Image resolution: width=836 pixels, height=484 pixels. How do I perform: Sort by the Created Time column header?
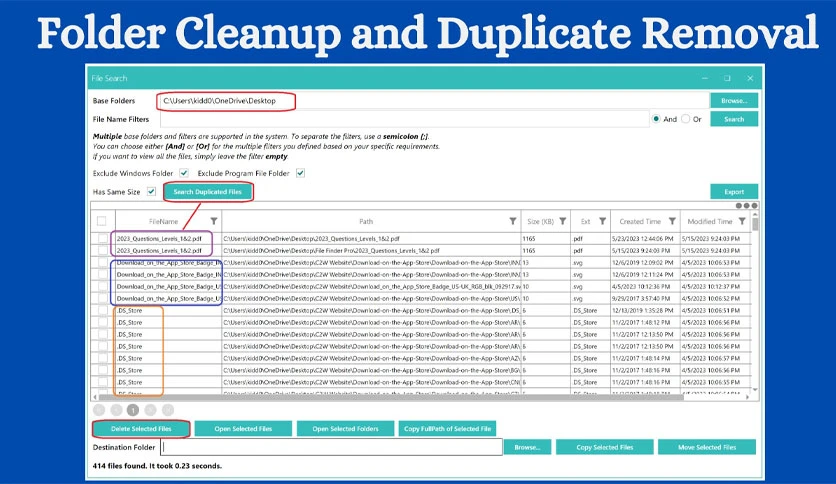[640, 221]
